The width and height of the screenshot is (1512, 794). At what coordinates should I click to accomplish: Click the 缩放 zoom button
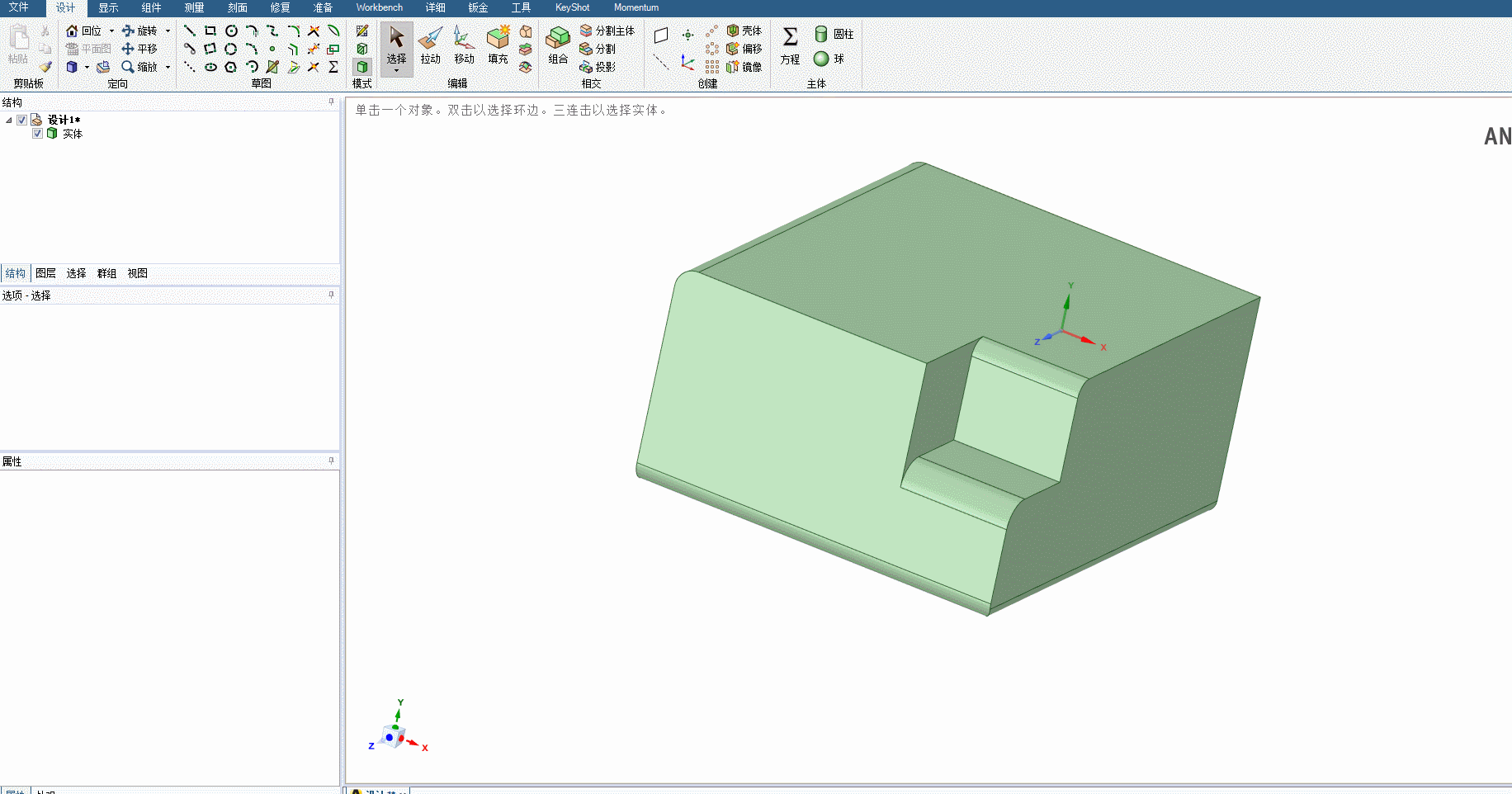tap(139, 67)
